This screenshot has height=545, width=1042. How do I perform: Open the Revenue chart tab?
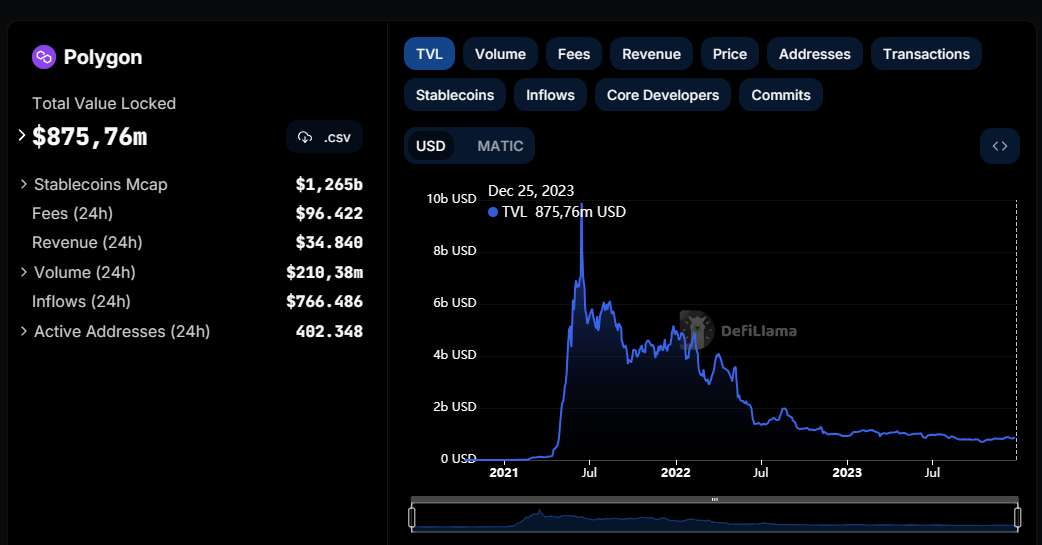point(651,54)
